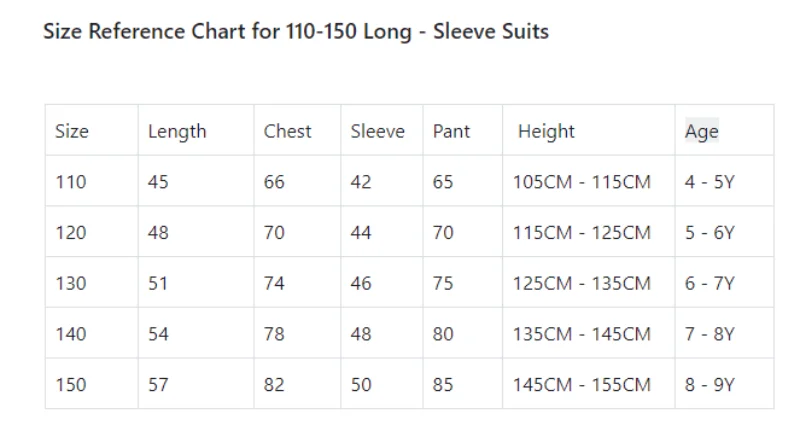Select size 110 row label

(x=71, y=182)
